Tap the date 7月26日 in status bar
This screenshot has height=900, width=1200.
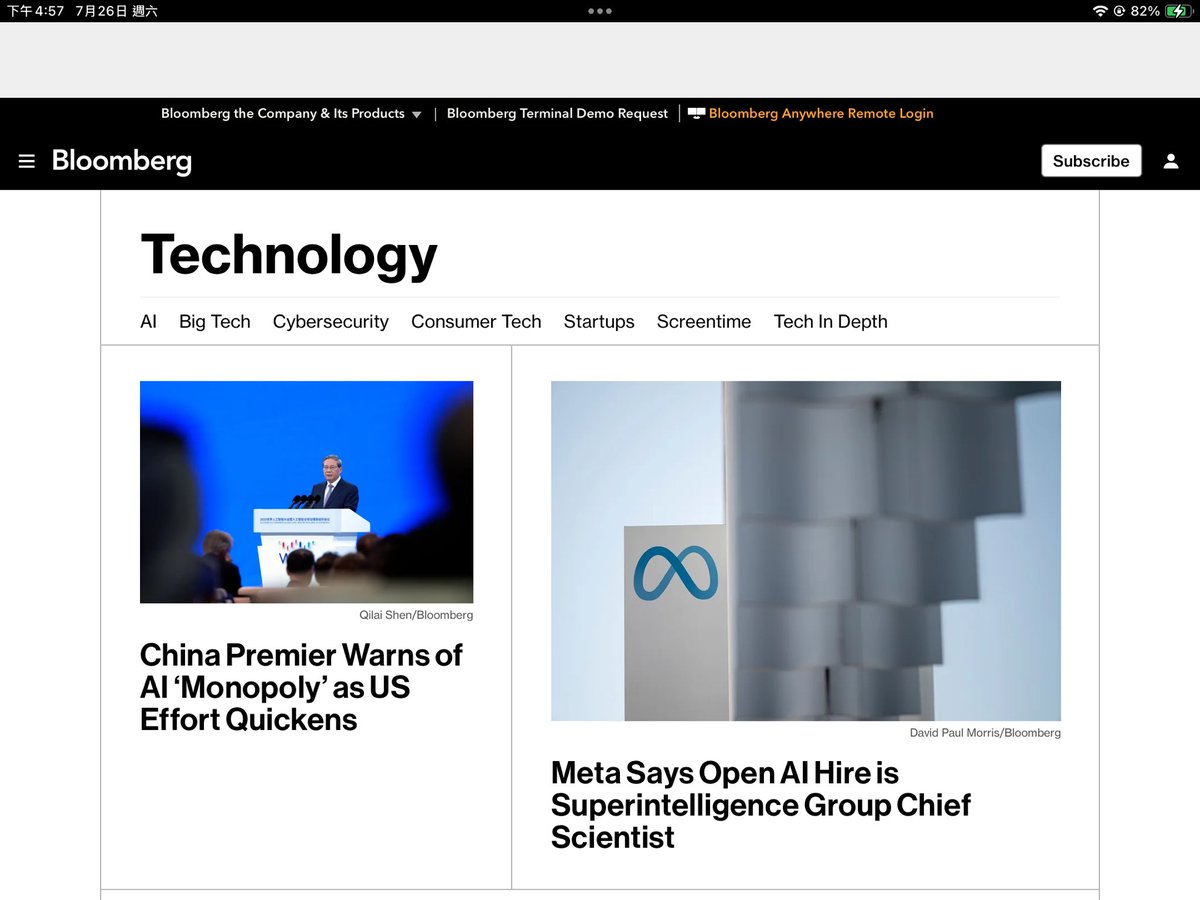[101, 11]
